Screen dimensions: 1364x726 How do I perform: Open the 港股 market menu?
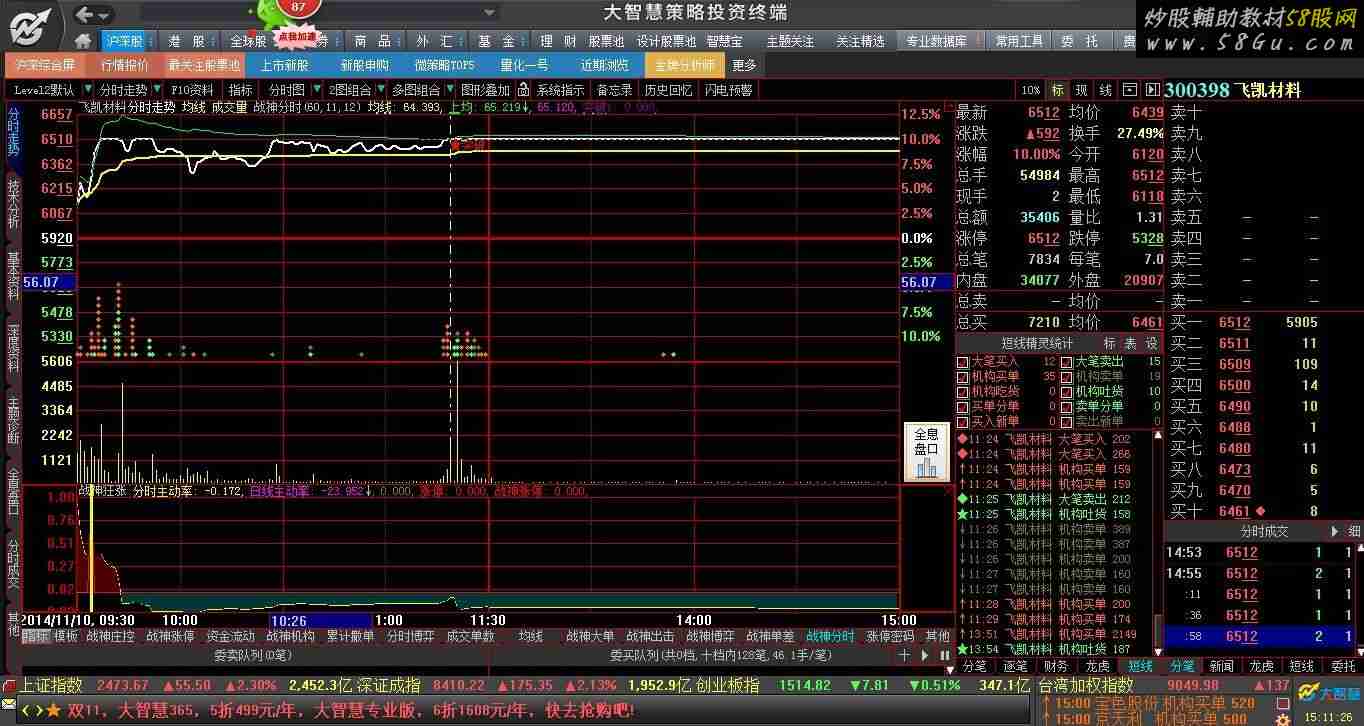(x=186, y=41)
